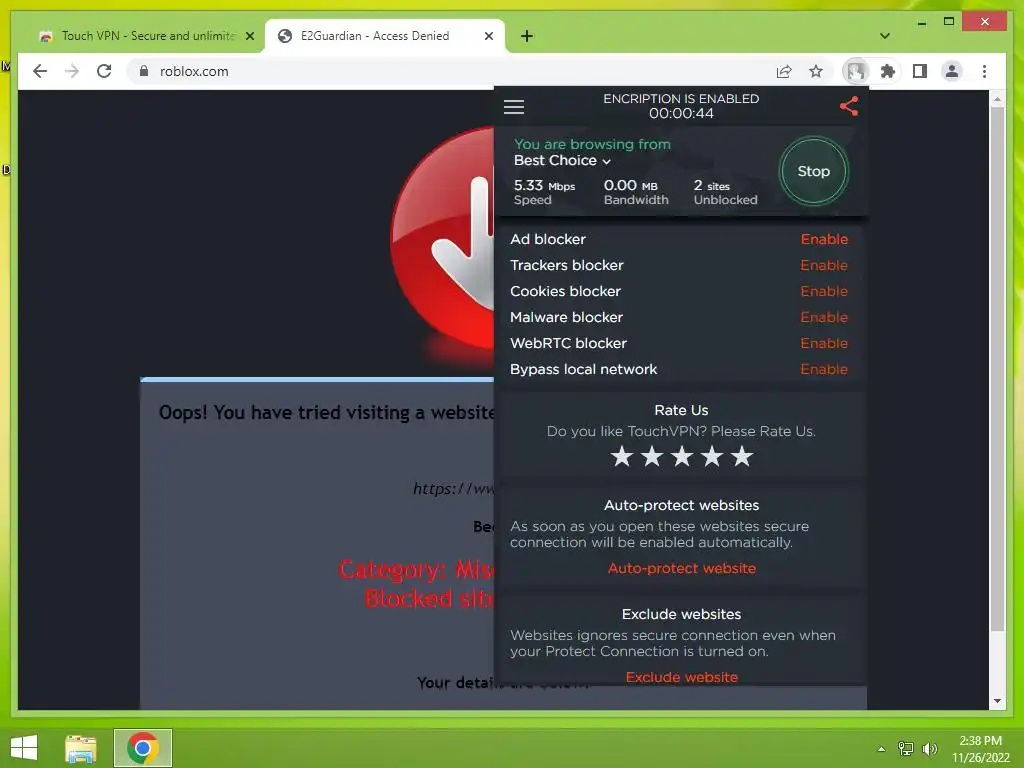Enable the Cookies blocker

coord(824,291)
